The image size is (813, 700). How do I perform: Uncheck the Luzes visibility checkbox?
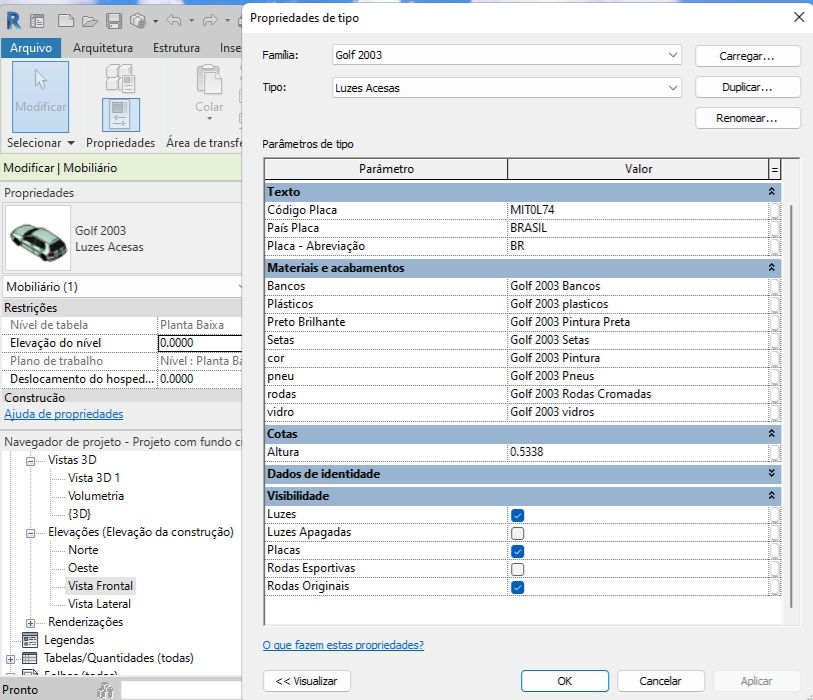pos(517,515)
